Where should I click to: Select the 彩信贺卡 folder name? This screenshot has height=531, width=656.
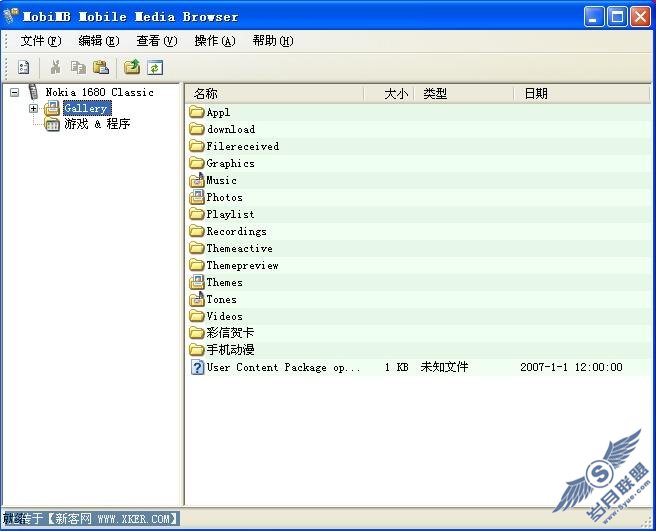(230, 333)
